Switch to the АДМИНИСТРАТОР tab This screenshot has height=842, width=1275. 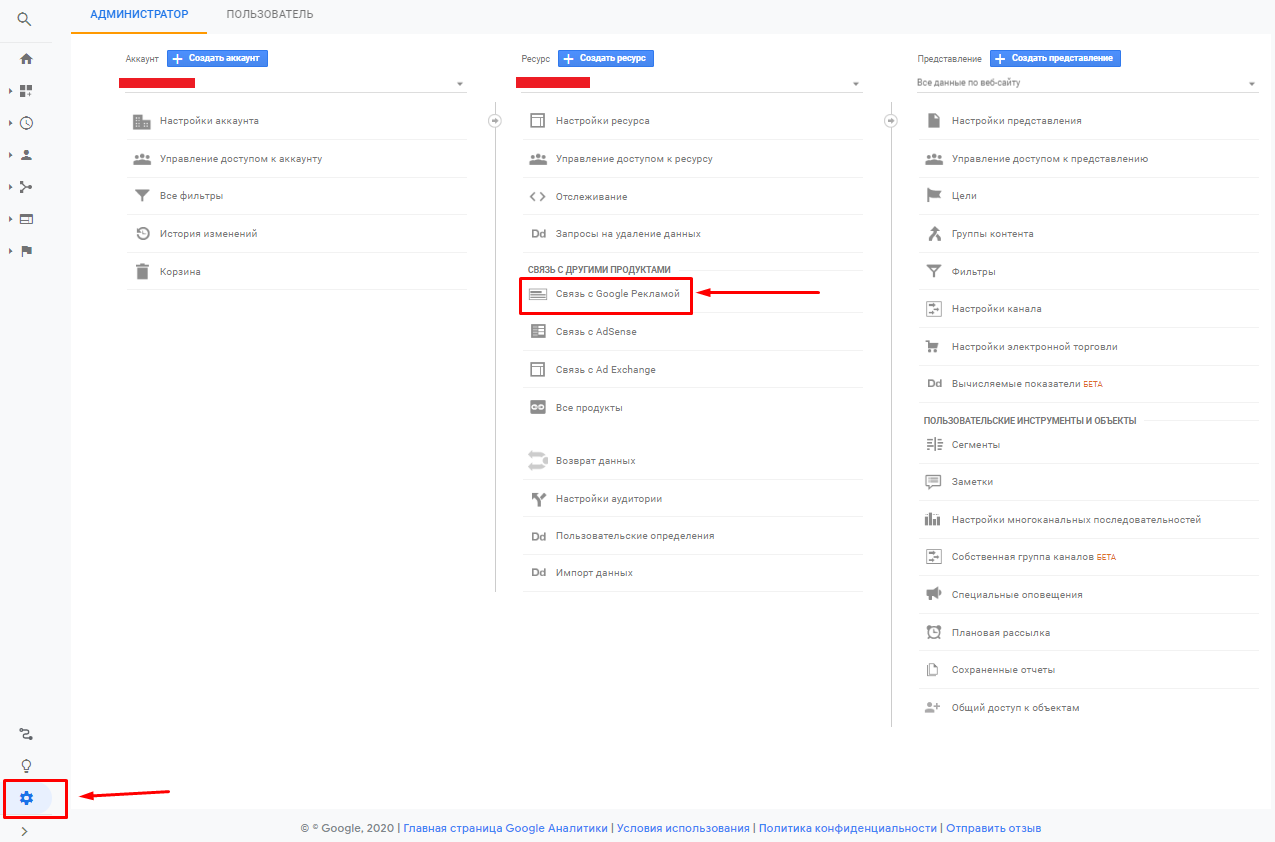point(139,15)
